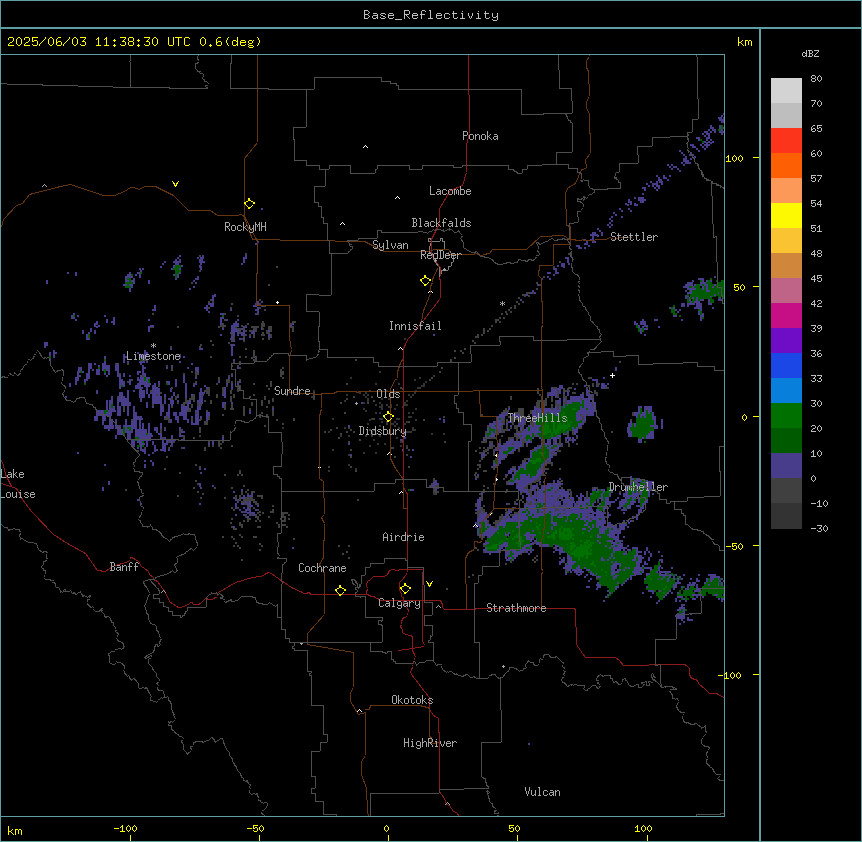Click the Ponoka city label
Image resolution: width=862 pixels, height=842 pixels.
tap(480, 136)
